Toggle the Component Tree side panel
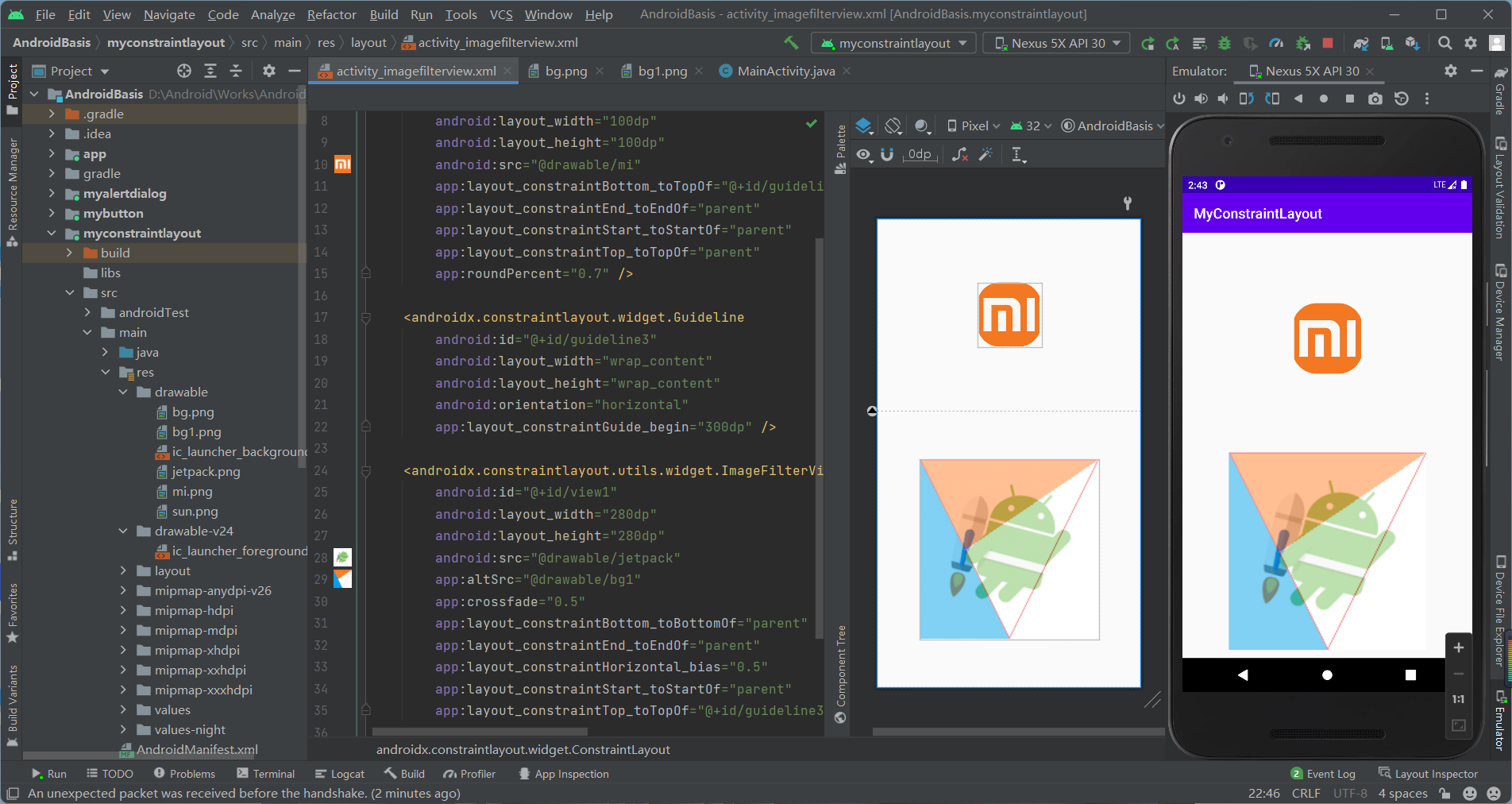Viewport: 1512px width, 804px height. pos(840,674)
